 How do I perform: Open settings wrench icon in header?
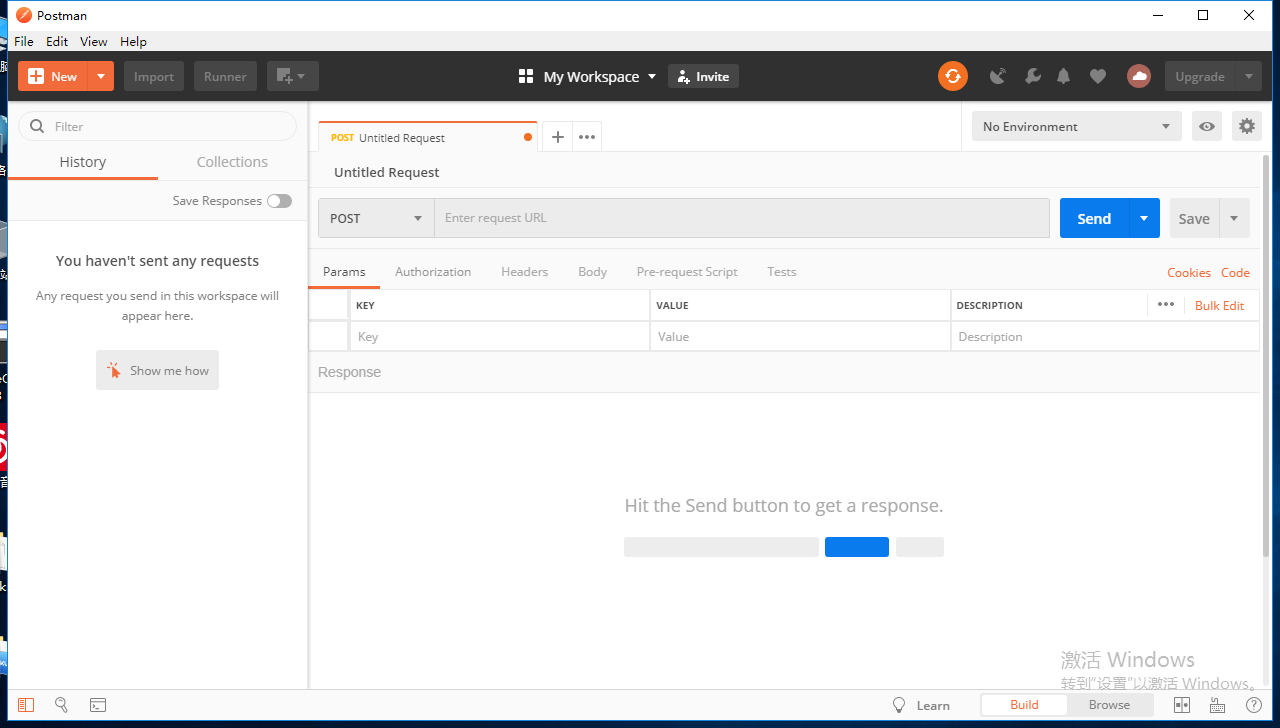(x=1033, y=76)
